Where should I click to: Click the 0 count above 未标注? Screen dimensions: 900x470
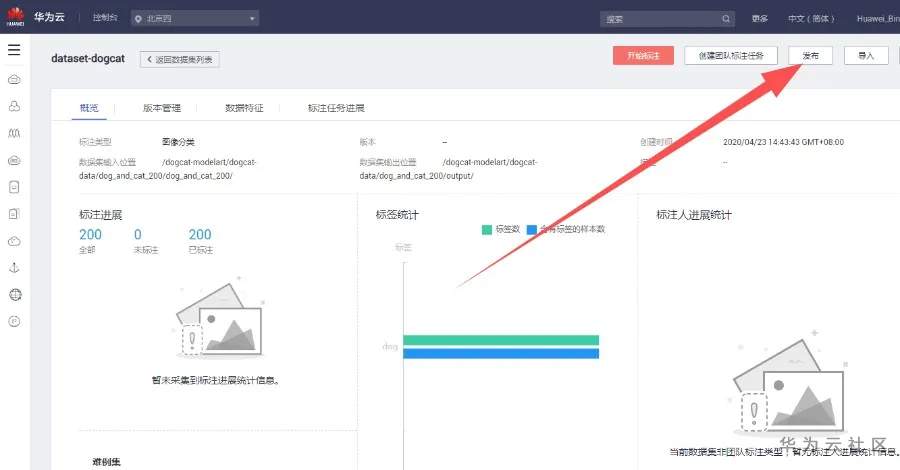point(138,234)
